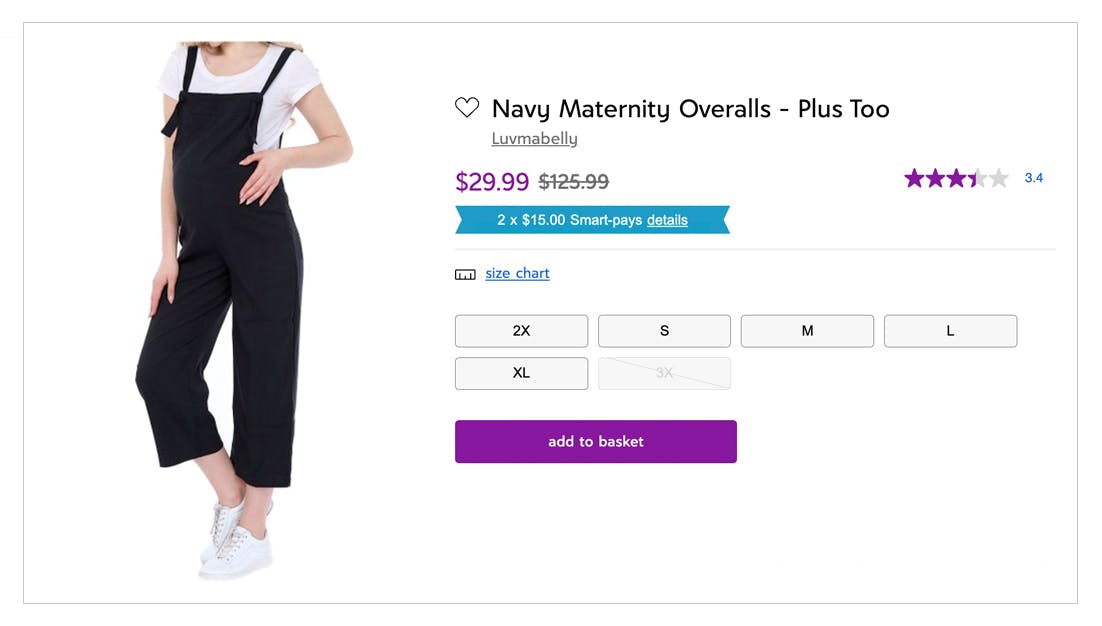Select size S
The width and height of the screenshot is (1102, 626).
point(664,331)
